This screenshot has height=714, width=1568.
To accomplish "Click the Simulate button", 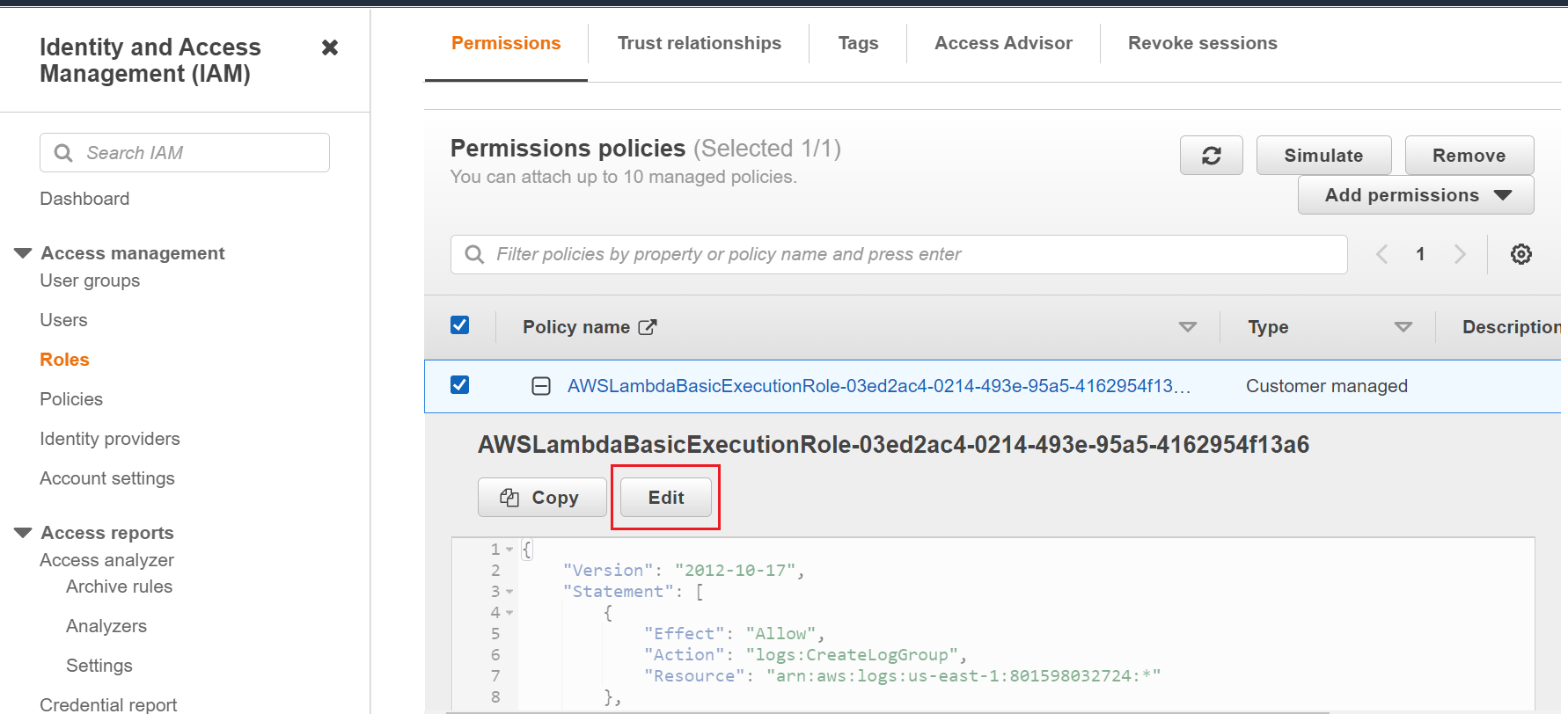I will click(1324, 156).
